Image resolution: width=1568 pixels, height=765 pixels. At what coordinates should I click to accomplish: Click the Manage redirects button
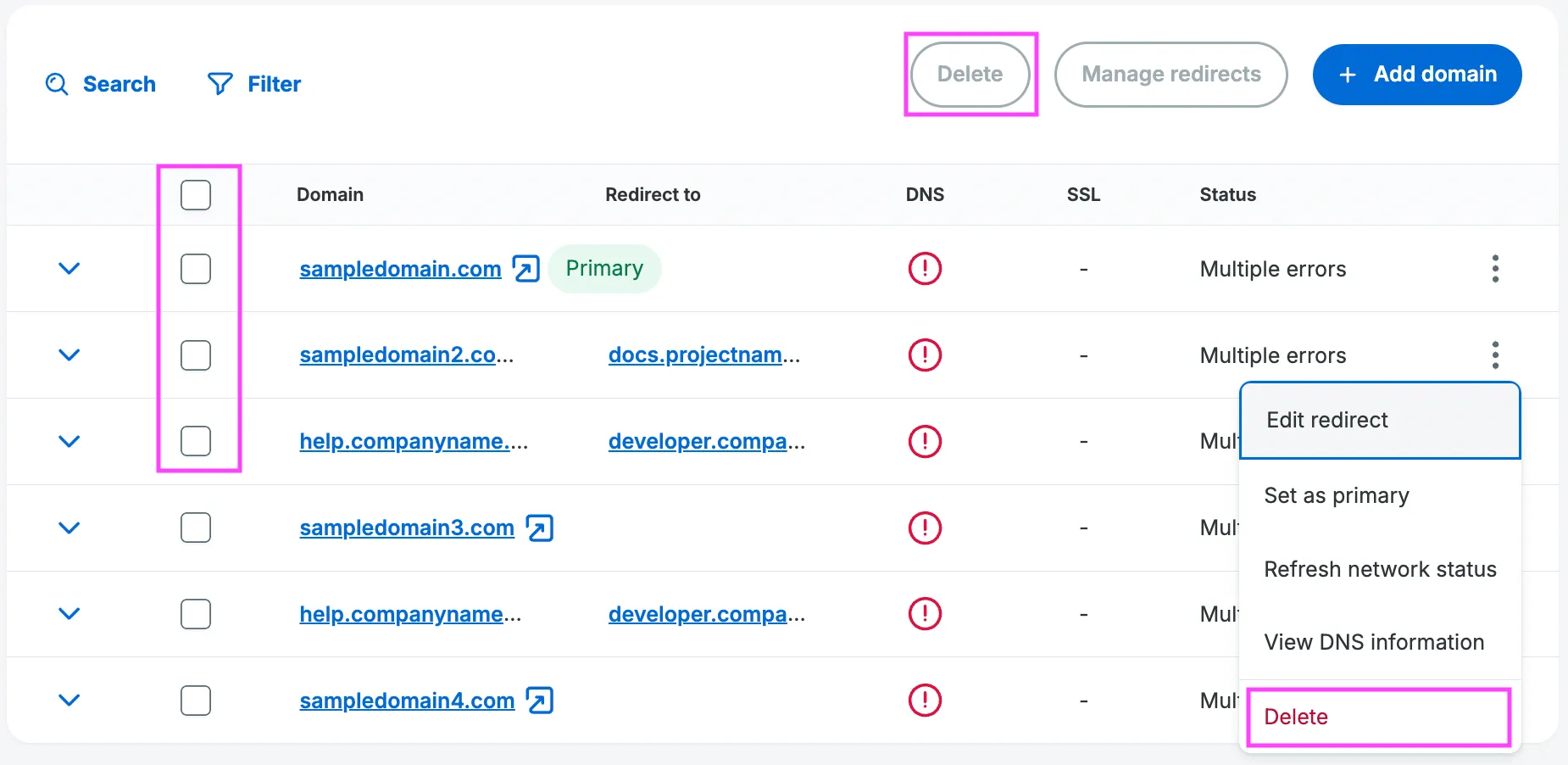[1171, 75]
